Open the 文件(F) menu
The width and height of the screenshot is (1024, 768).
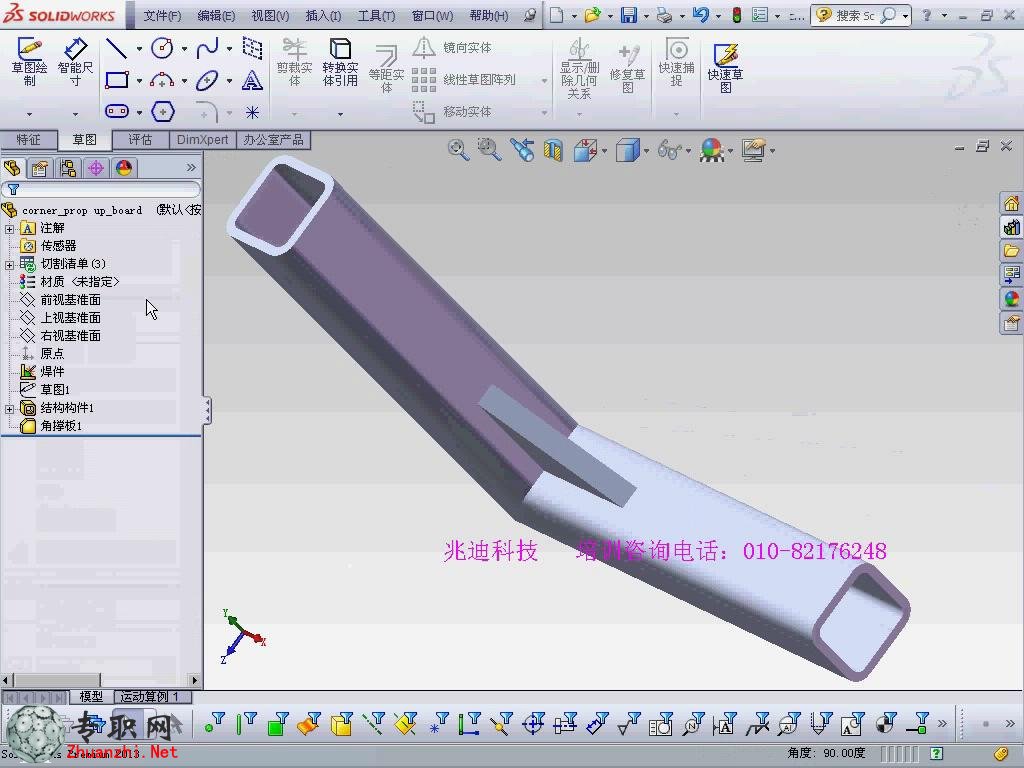[162, 16]
